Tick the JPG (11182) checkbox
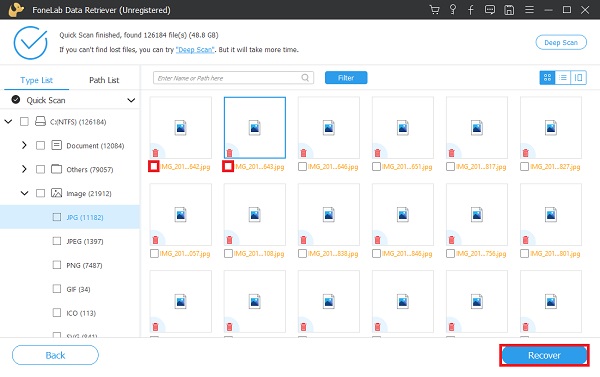The image size is (600, 377). (x=57, y=217)
